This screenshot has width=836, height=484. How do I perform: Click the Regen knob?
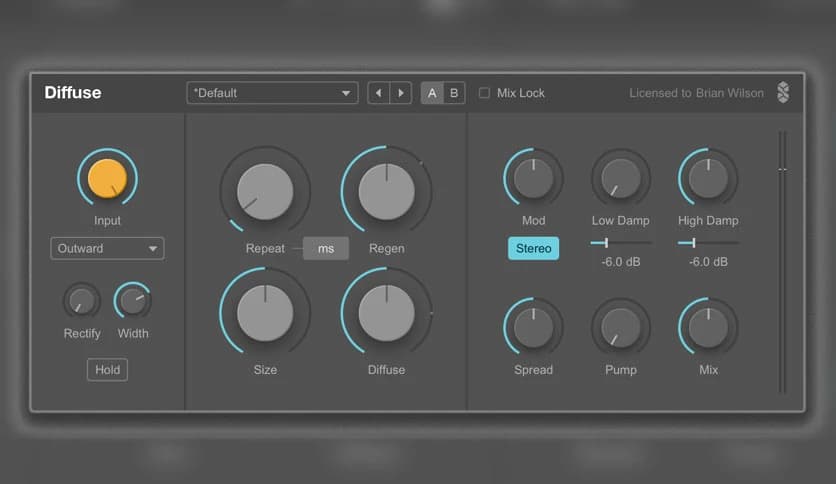[x=387, y=191]
